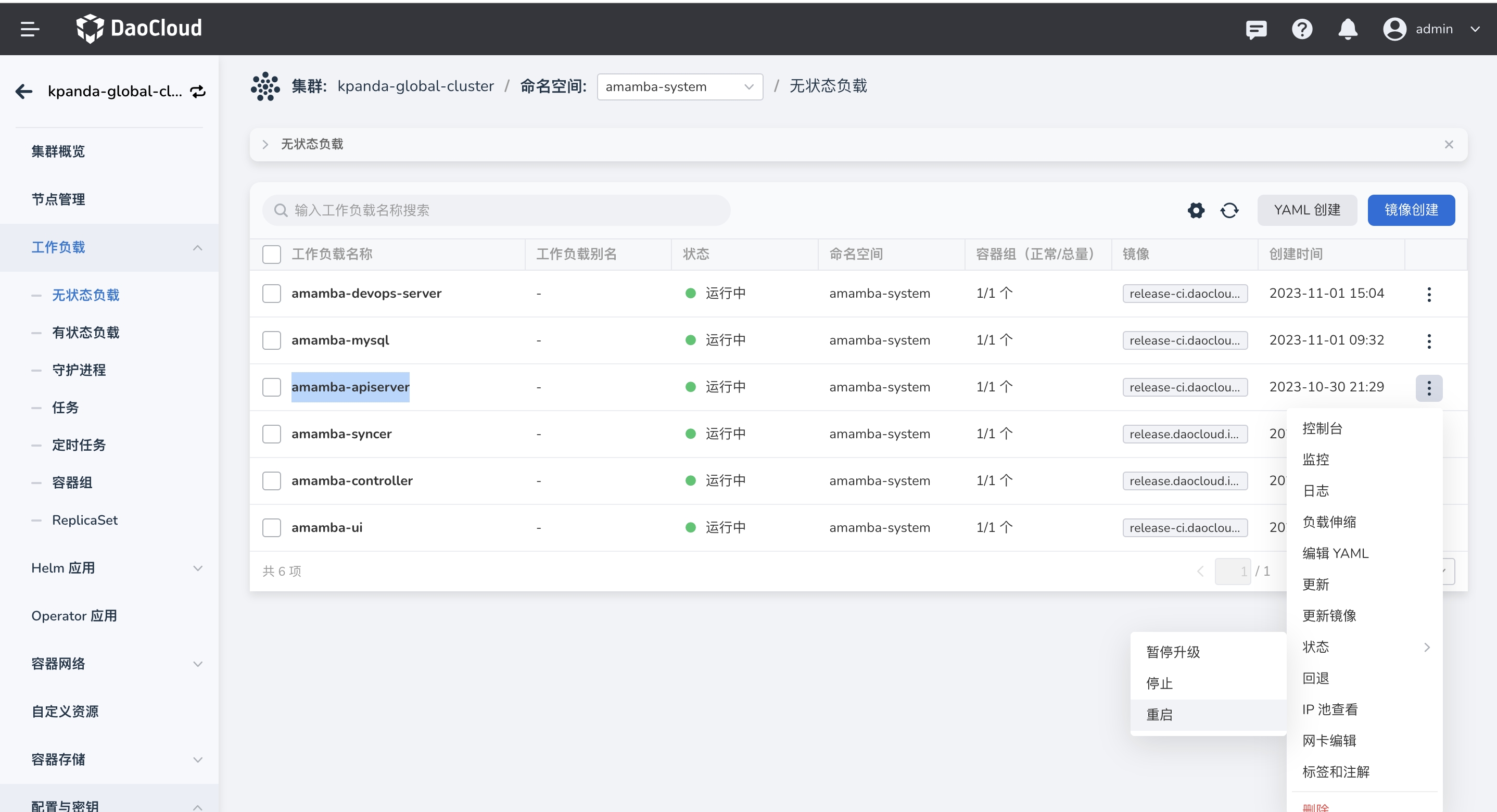Select the amamba-ui row checkbox
Screen dimensions: 1497x812
[x=271, y=528]
